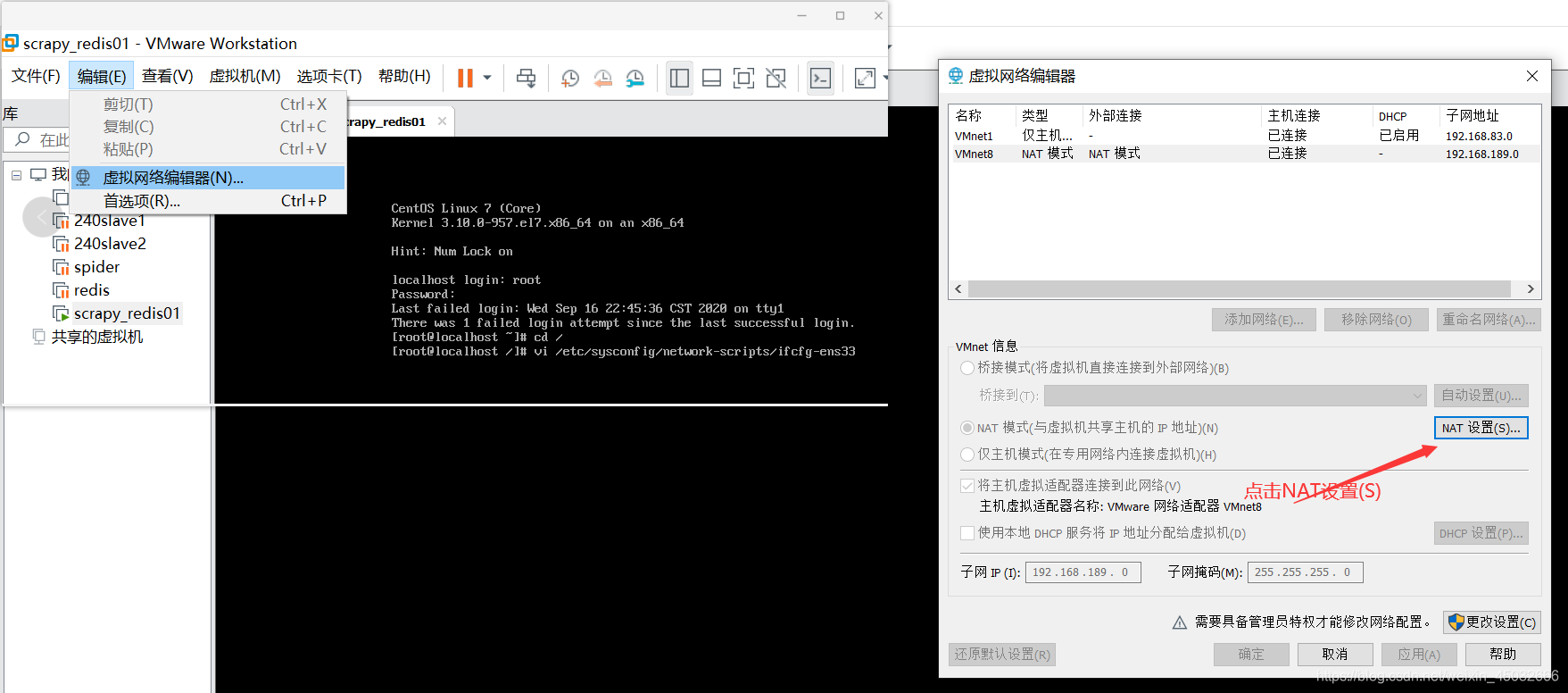1568x693 pixels.
Task: Toggle 使用本地 DHCP 服务 checkbox
Action: (x=967, y=533)
